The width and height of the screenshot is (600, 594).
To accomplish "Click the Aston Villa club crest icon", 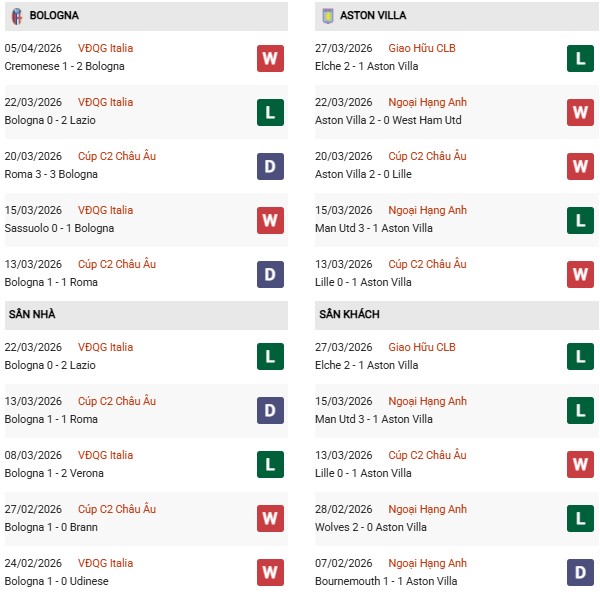I will (327, 16).
